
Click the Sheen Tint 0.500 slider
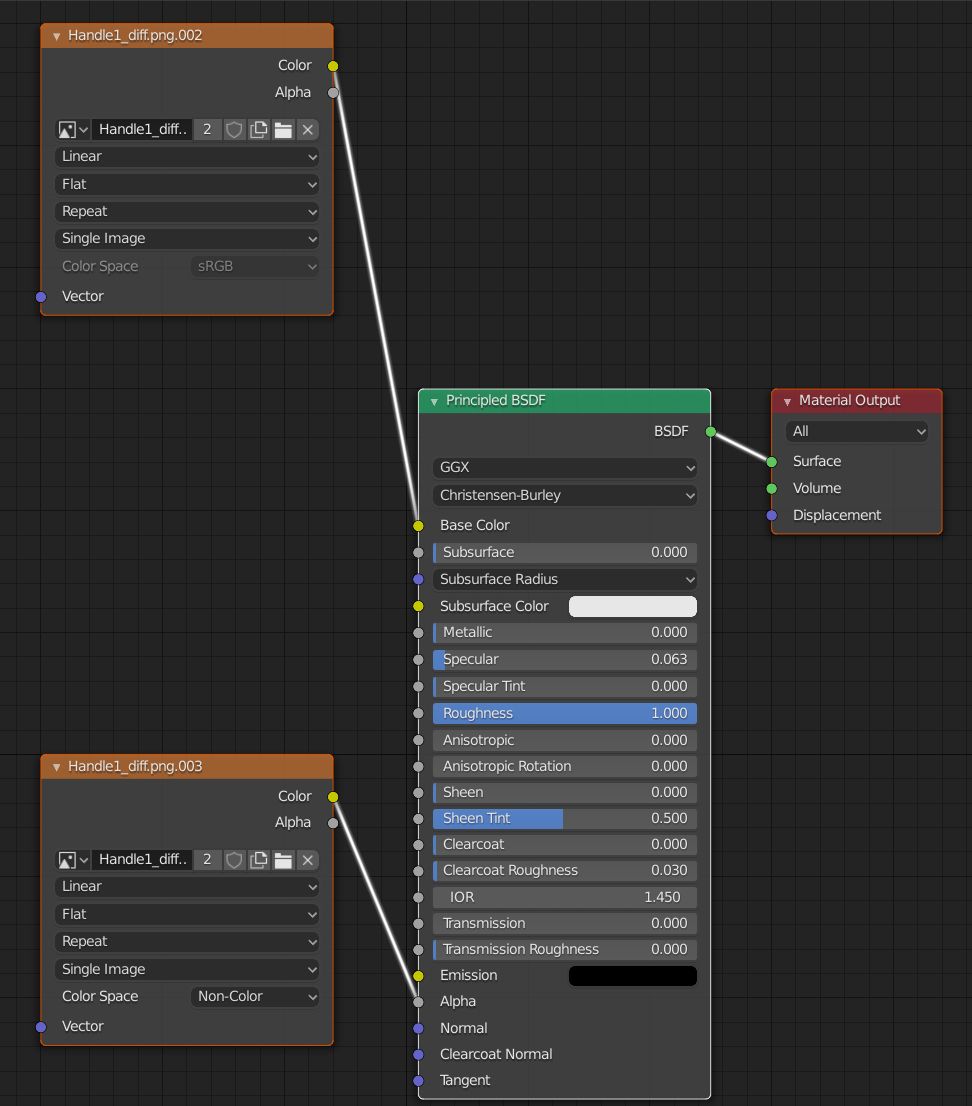pos(565,818)
